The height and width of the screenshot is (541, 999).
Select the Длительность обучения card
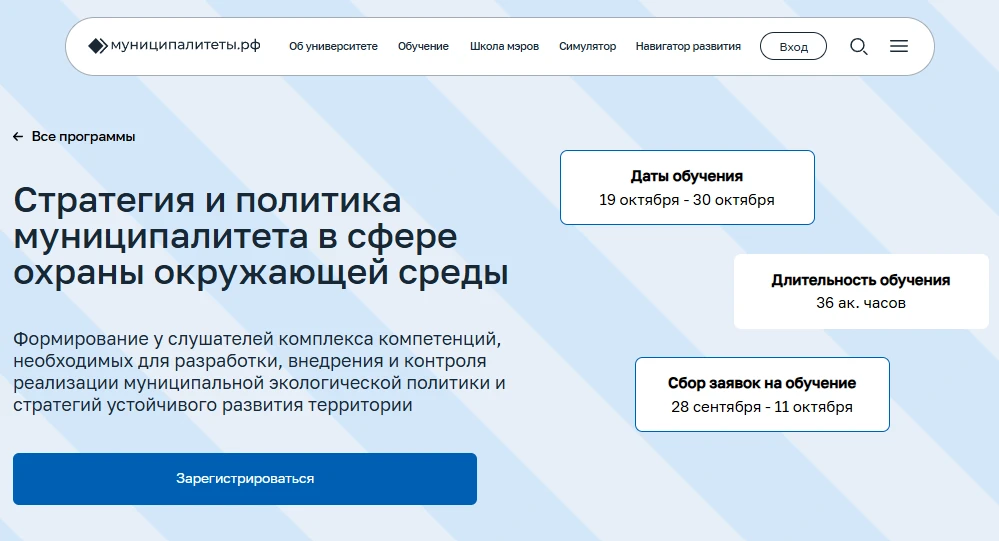point(861,291)
